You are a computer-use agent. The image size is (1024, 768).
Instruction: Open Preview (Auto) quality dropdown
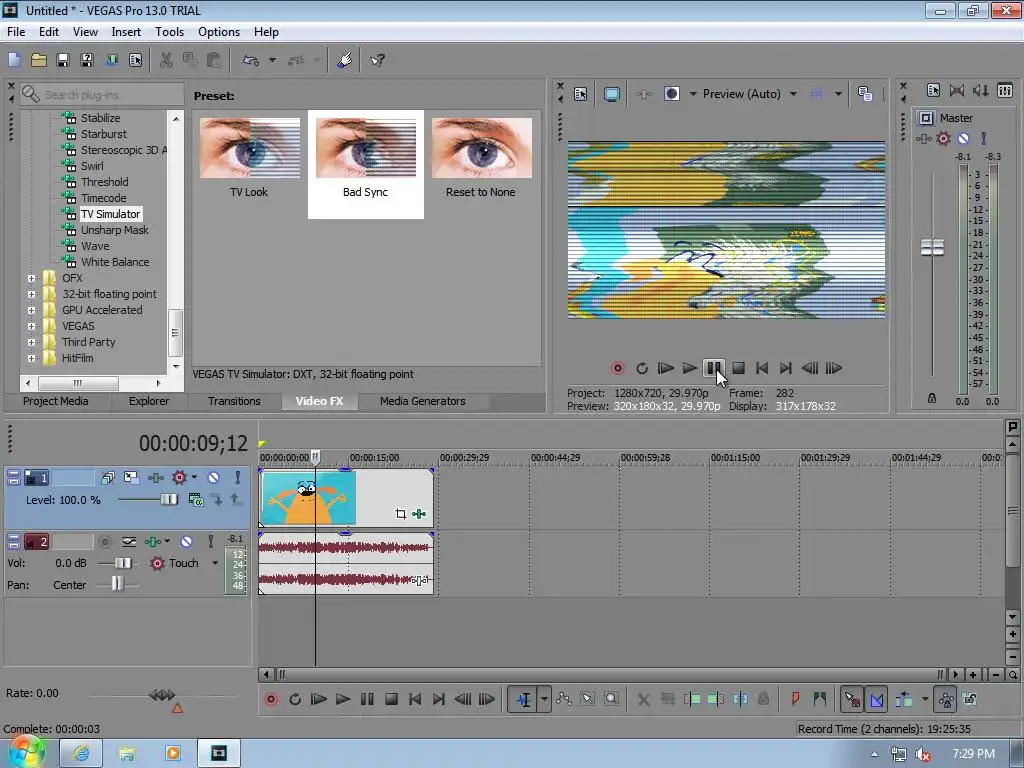(x=793, y=94)
